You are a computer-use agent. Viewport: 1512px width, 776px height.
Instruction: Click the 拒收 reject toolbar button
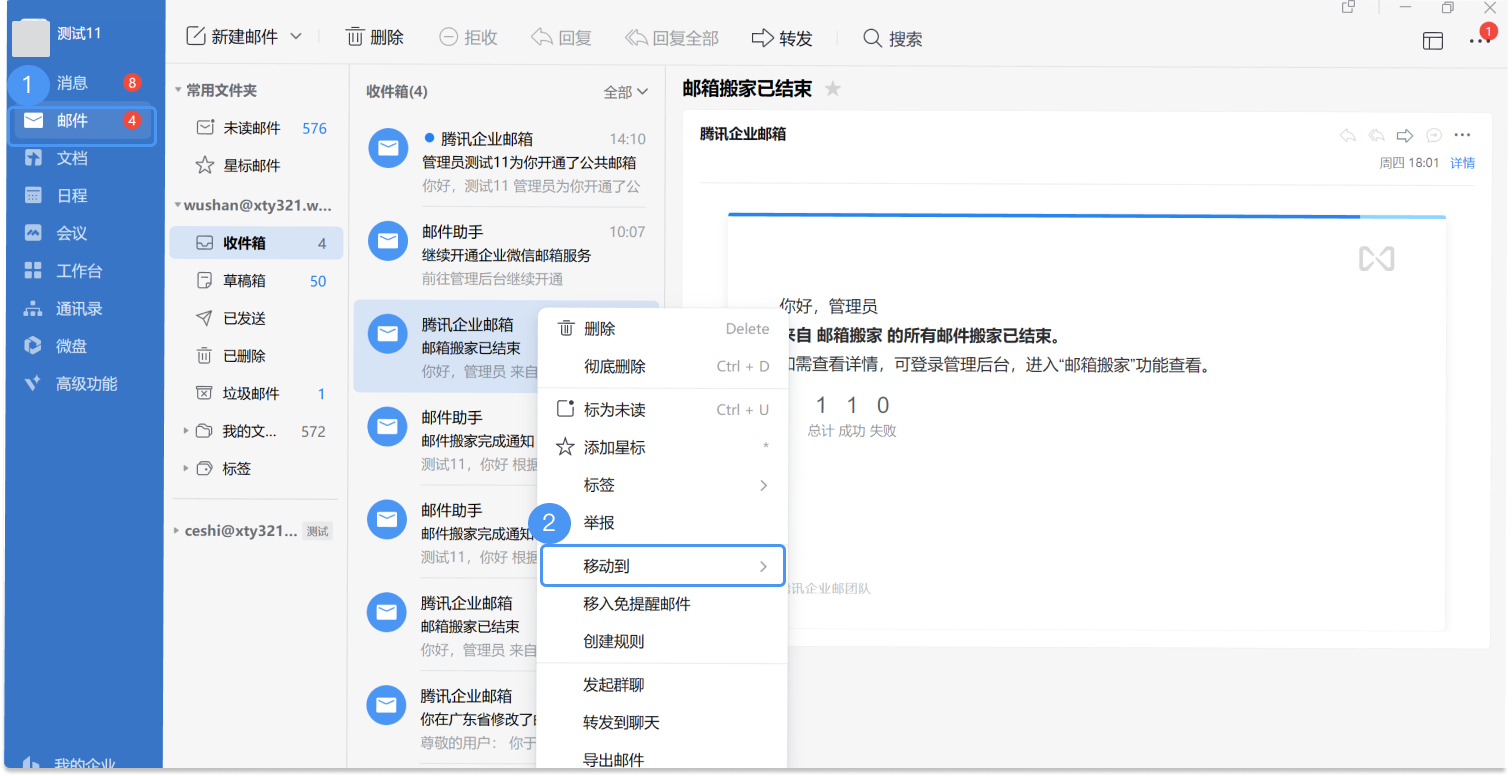click(x=468, y=38)
